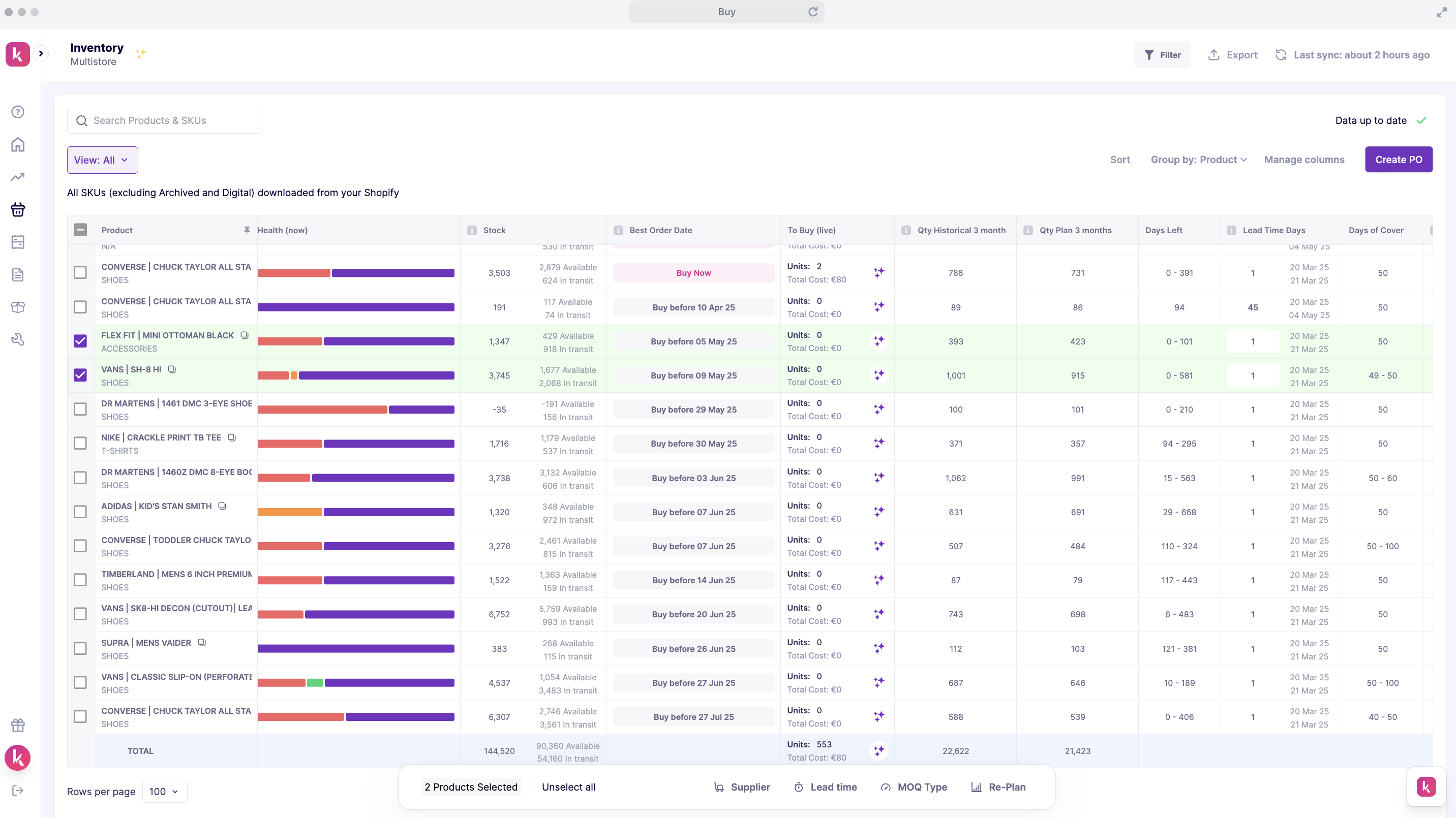Click sparkle icon in FLEX FIT To Buy cell
Screen dimensions: 1456x818
coord(879,341)
